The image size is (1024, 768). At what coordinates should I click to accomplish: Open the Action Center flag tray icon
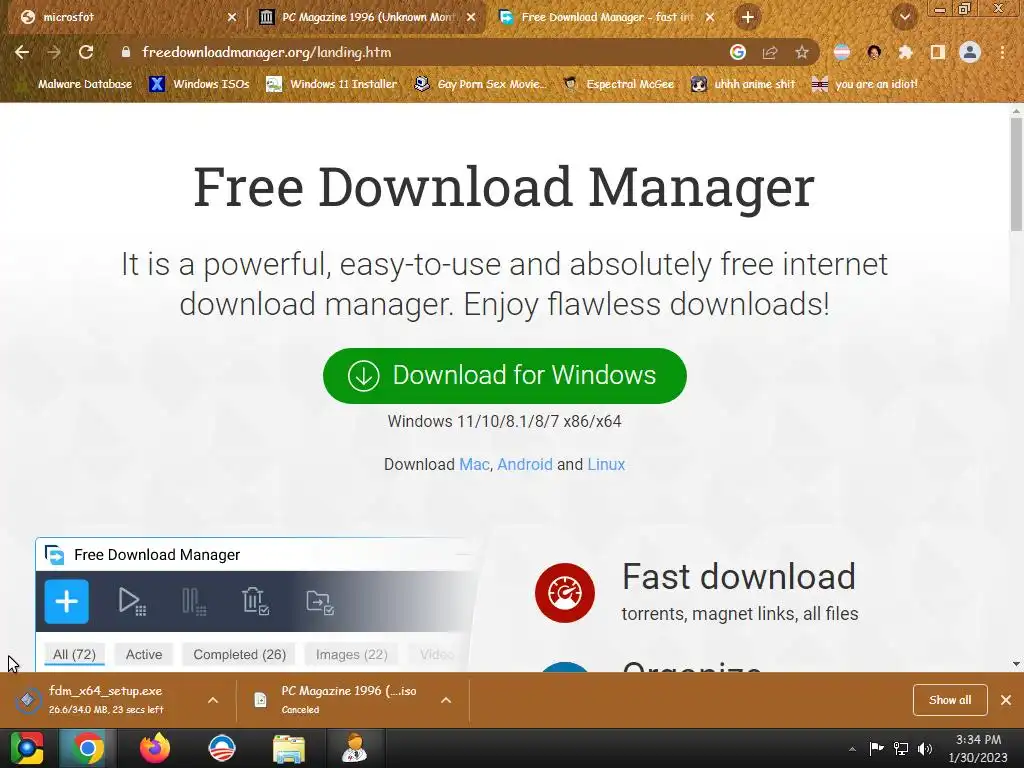click(876, 748)
